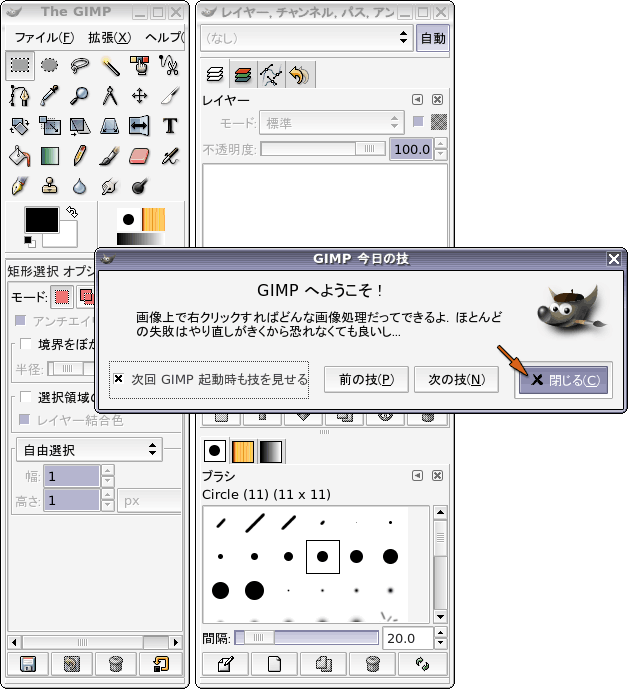Select the Airbrush tool
Viewport: 628px width, 689px height.
click(x=170, y=156)
